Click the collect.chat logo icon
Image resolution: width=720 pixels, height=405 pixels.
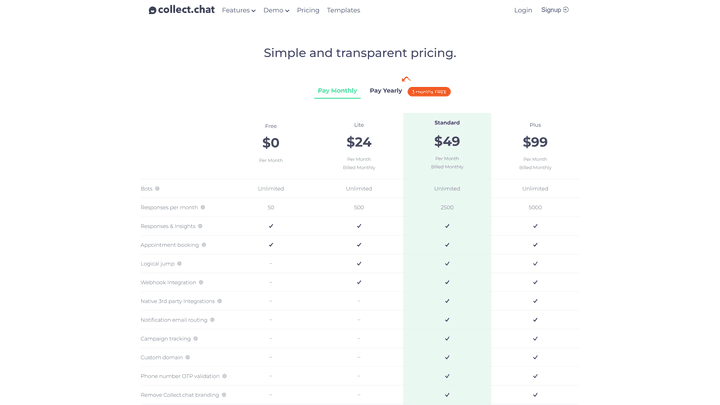pyautogui.click(x=153, y=10)
